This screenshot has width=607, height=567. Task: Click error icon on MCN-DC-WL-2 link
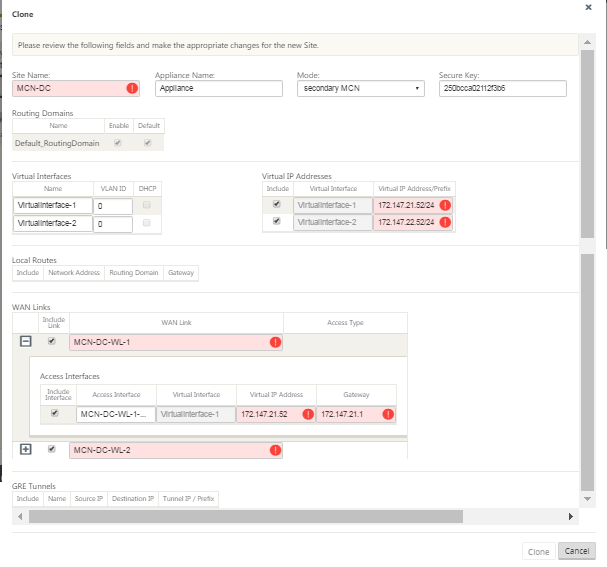[275, 450]
